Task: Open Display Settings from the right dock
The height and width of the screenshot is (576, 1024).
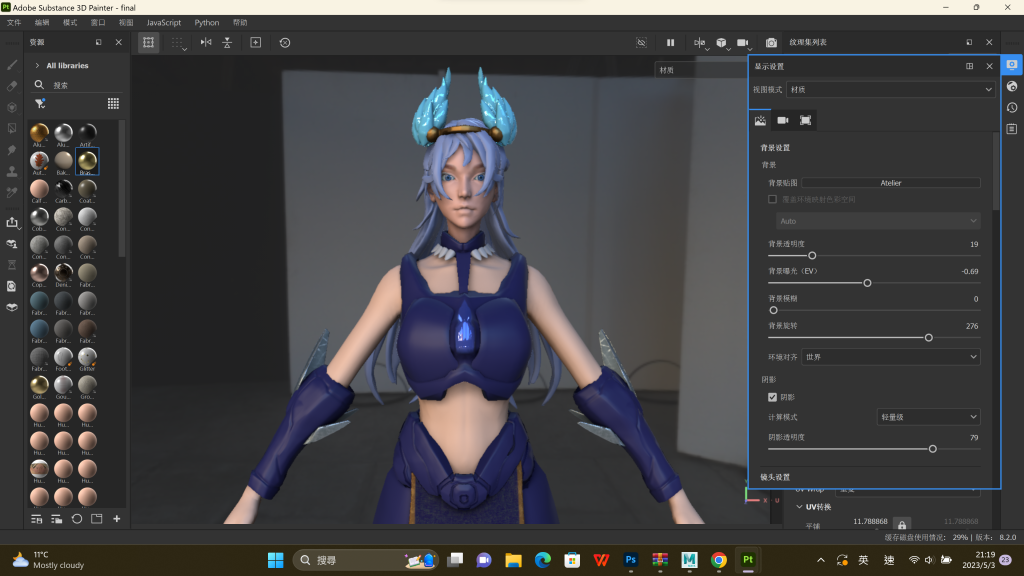Action: point(1012,65)
